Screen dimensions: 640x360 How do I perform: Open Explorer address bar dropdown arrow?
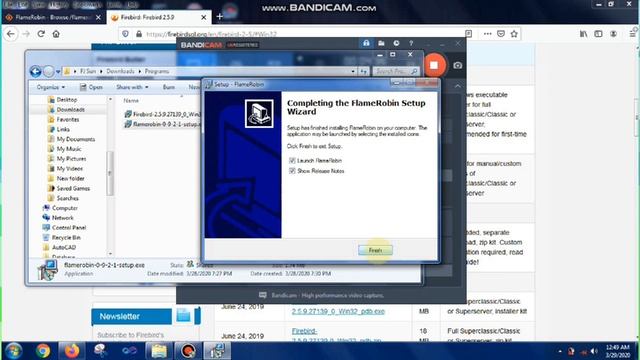[x=353, y=71]
